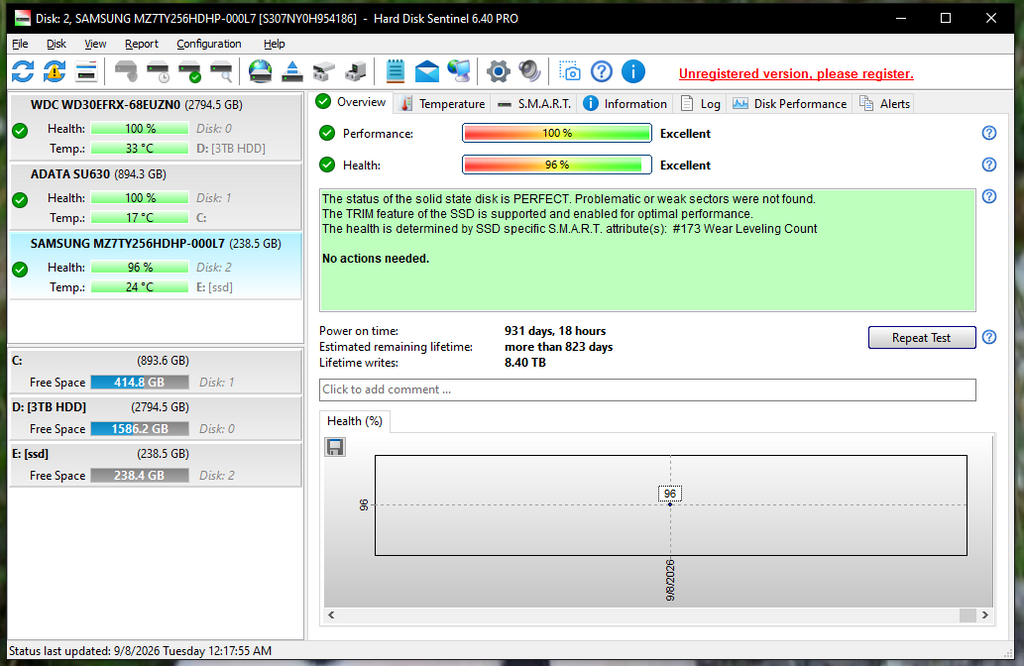Screen dimensions: 1024x666
Task: Switch to the Alerts tab
Action: click(x=885, y=104)
